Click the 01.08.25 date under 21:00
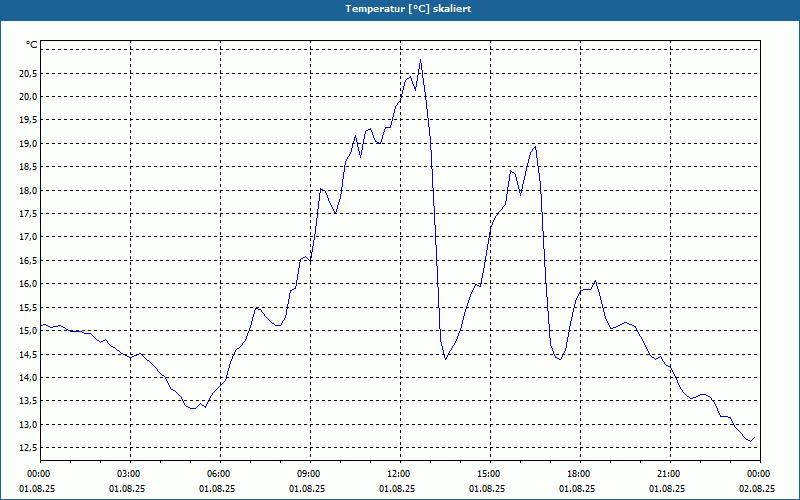The height and width of the screenshot is (500, 800). tap(667, 489)
